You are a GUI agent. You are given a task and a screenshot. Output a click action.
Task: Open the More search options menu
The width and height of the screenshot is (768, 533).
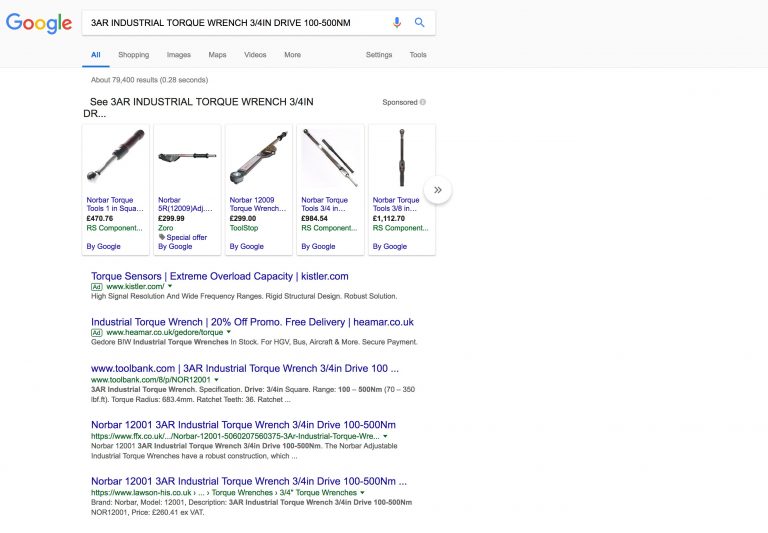(x=292, y=55)
